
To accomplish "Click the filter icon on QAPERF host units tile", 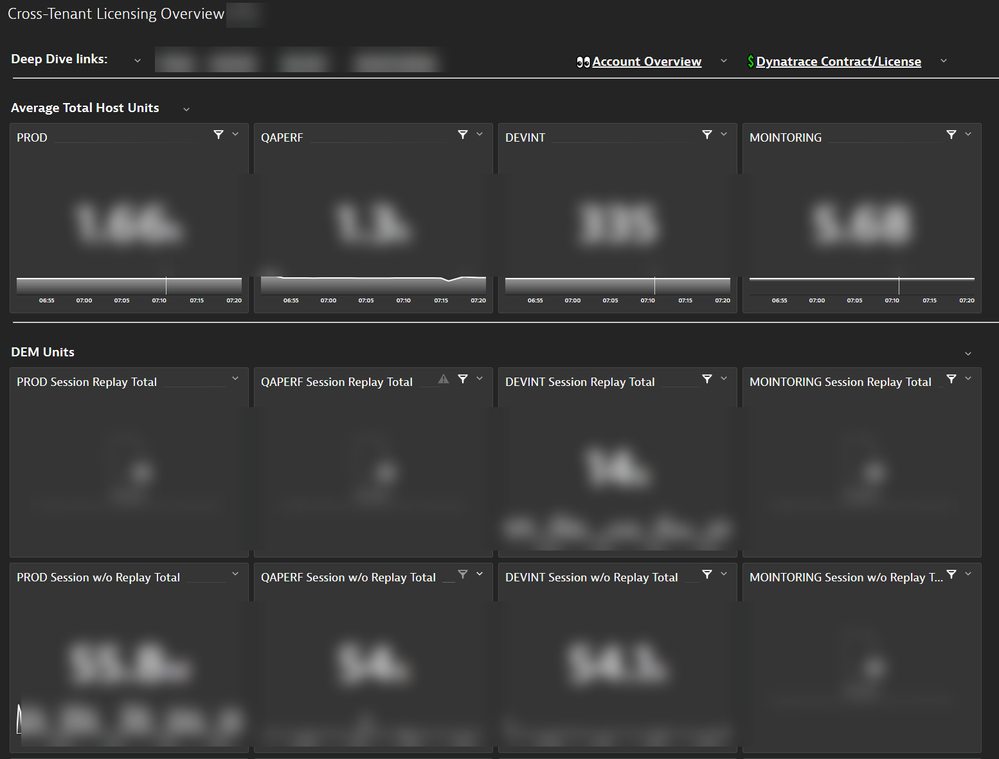I will pos(462,135).
